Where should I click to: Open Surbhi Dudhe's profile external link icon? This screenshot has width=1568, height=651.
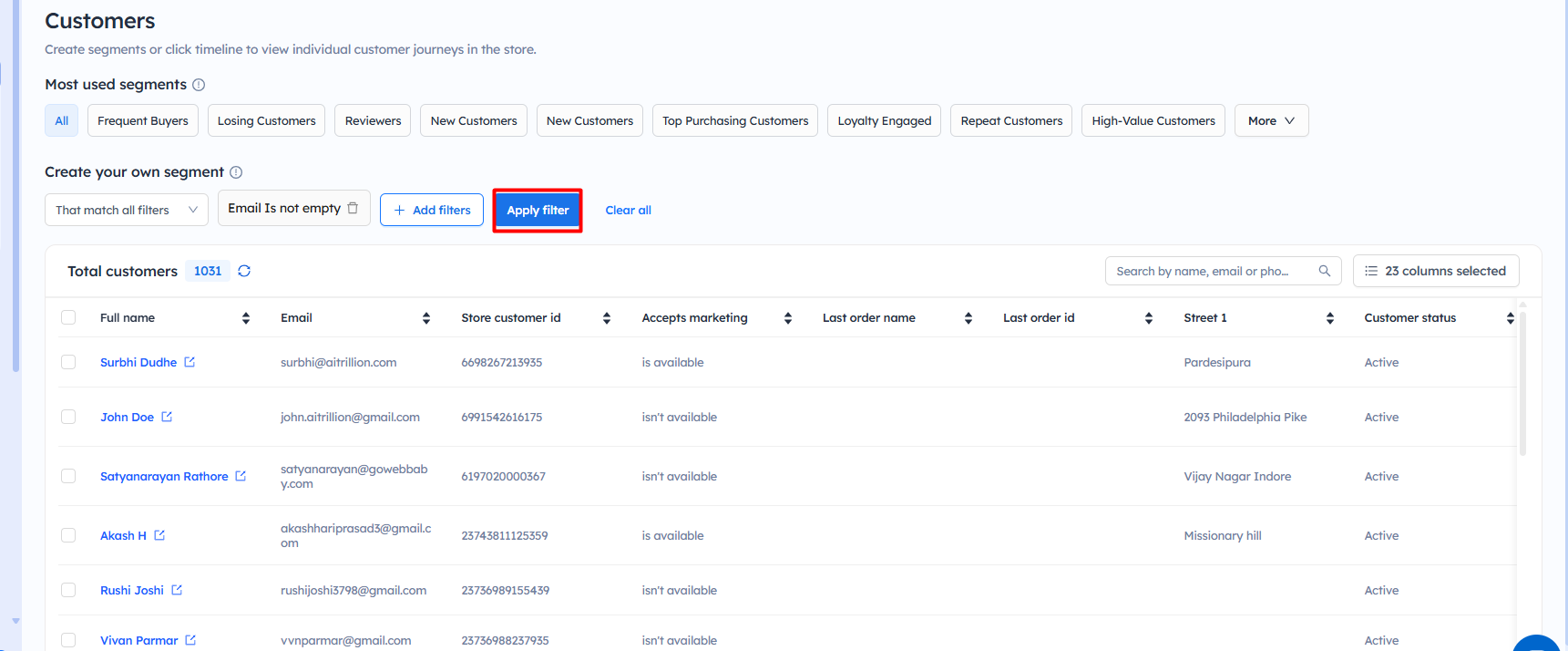190,362
